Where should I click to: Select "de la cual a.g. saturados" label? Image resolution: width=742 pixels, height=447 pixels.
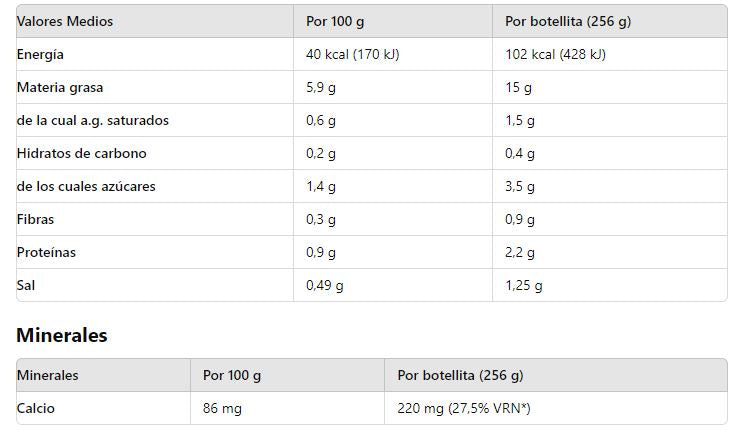pos(93,120)
